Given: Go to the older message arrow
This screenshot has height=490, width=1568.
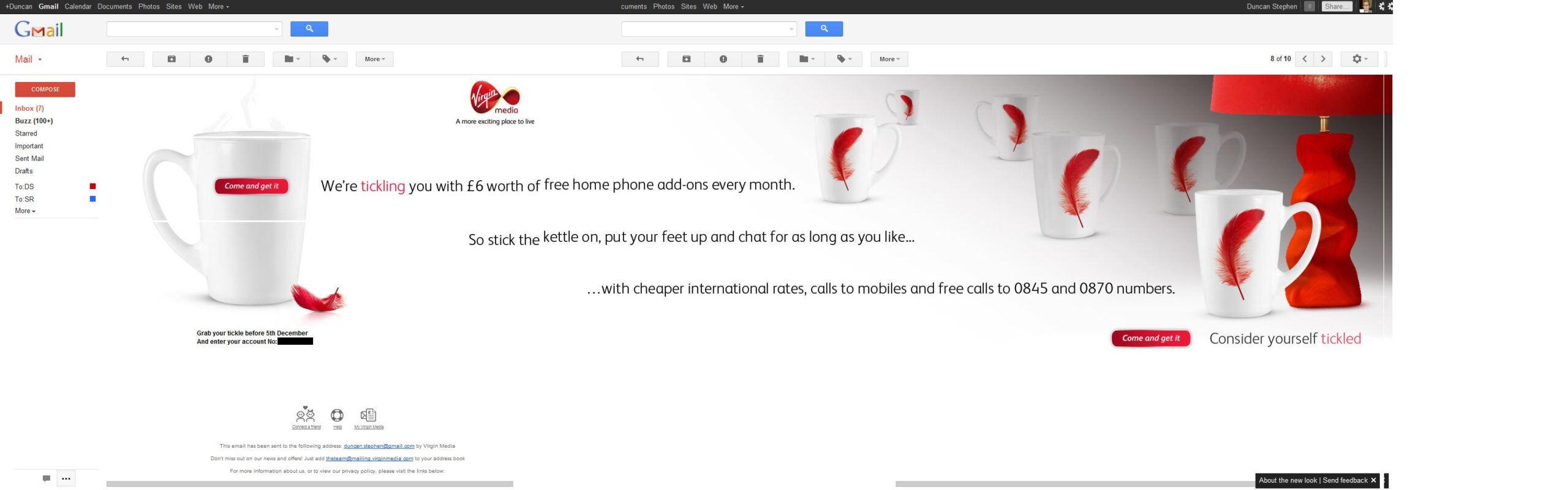Looking at the screenshot, I should point(1323,59).
